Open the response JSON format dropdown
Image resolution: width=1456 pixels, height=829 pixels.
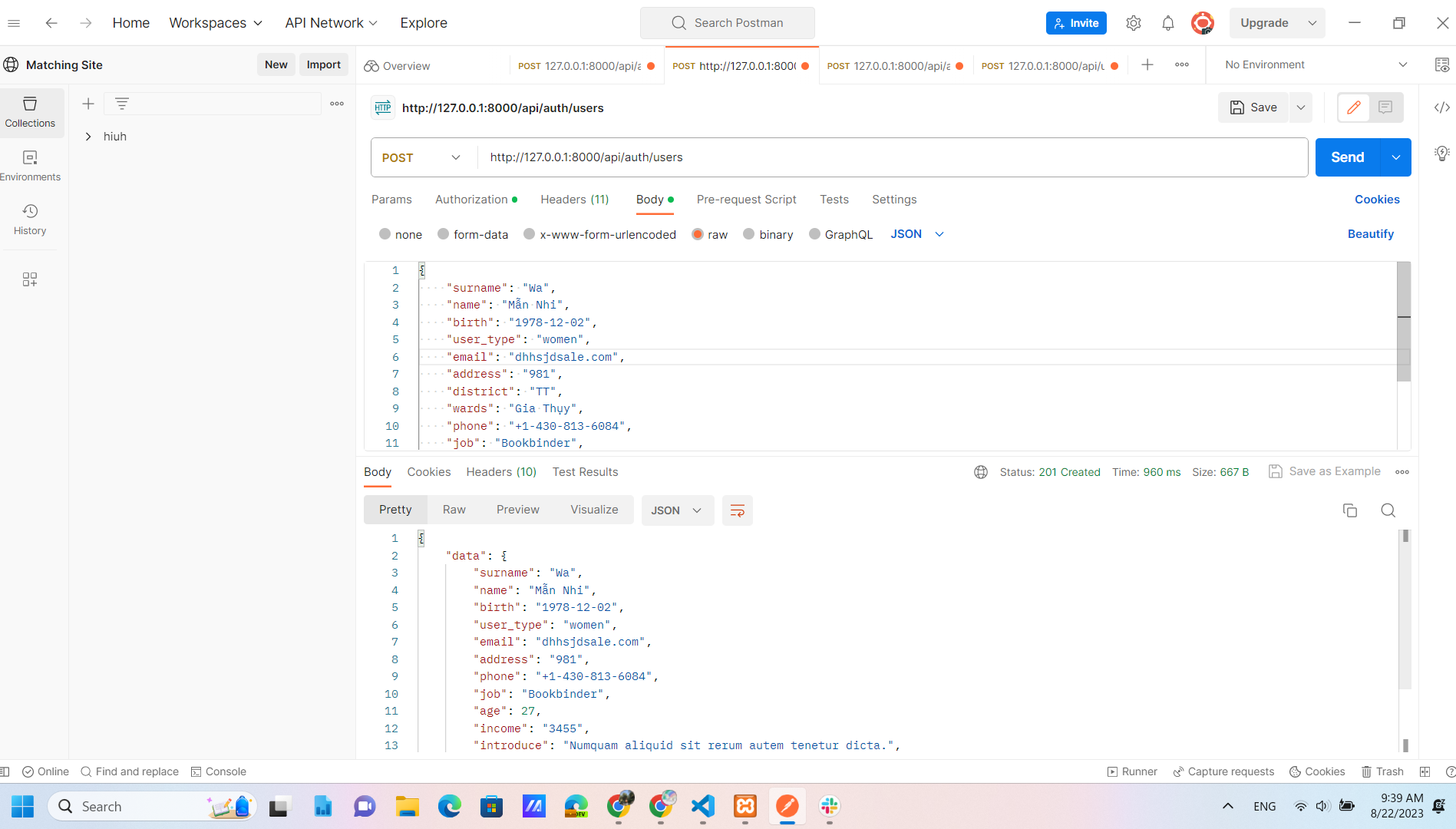point(678,510)
